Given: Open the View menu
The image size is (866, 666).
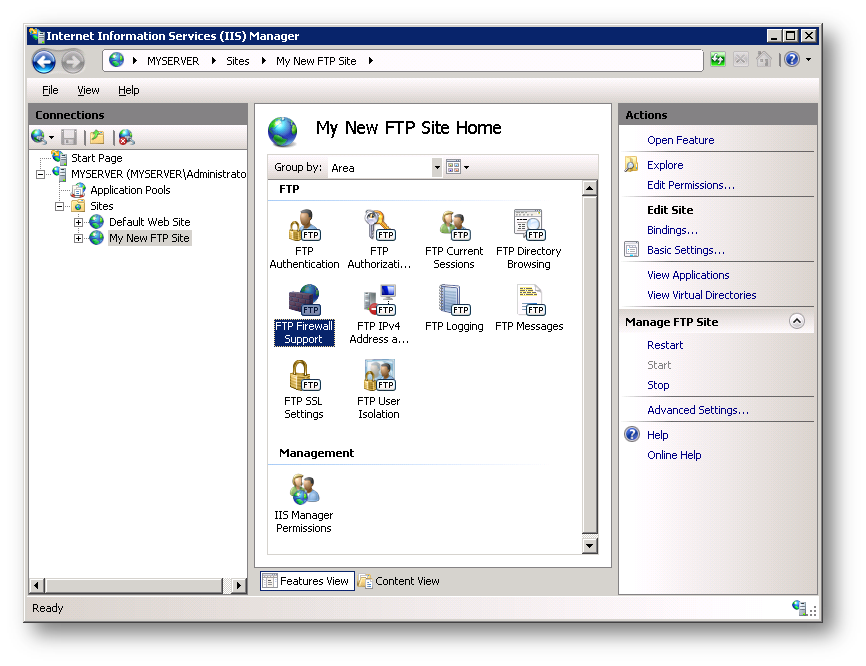Looking at the screenshot, I should (88, 90).
